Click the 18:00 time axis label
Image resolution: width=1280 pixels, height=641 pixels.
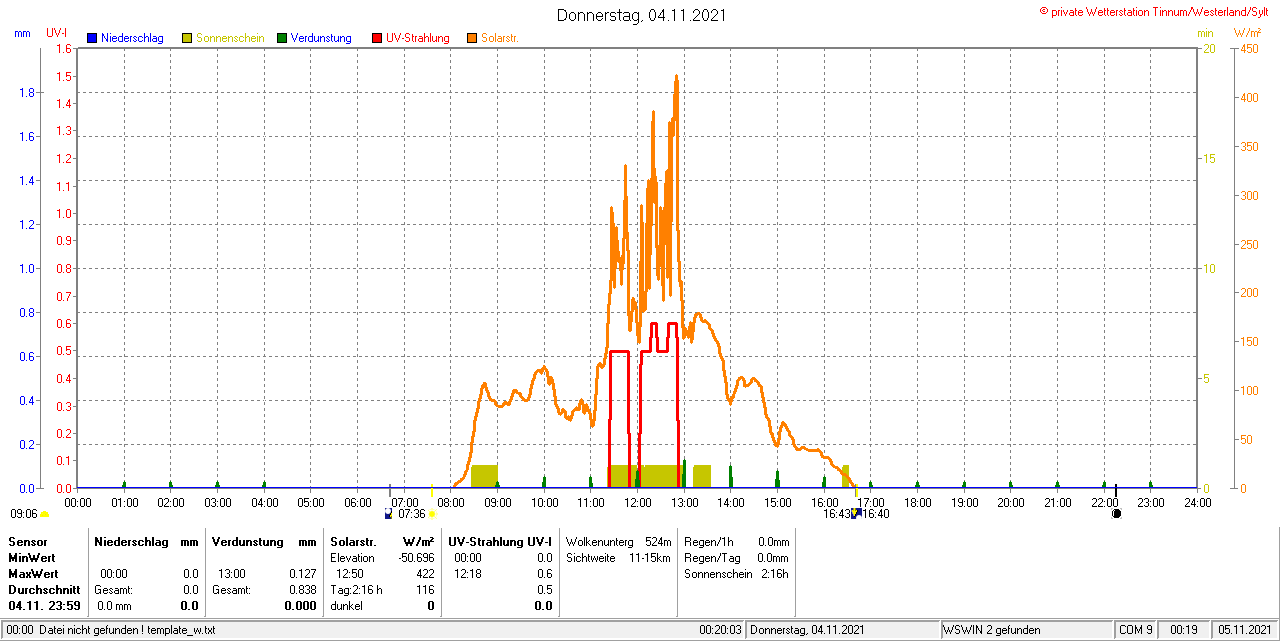(x=917, y=502)
